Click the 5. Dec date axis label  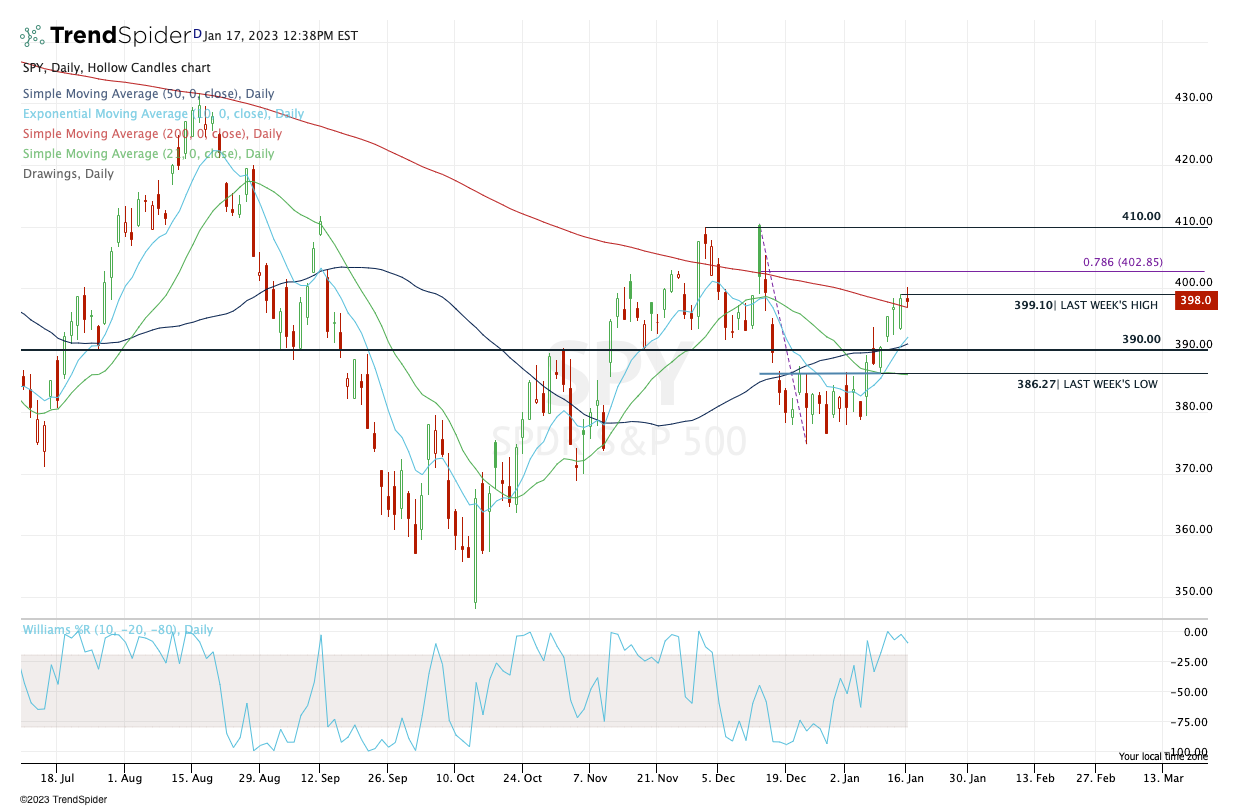pos(716,777)
